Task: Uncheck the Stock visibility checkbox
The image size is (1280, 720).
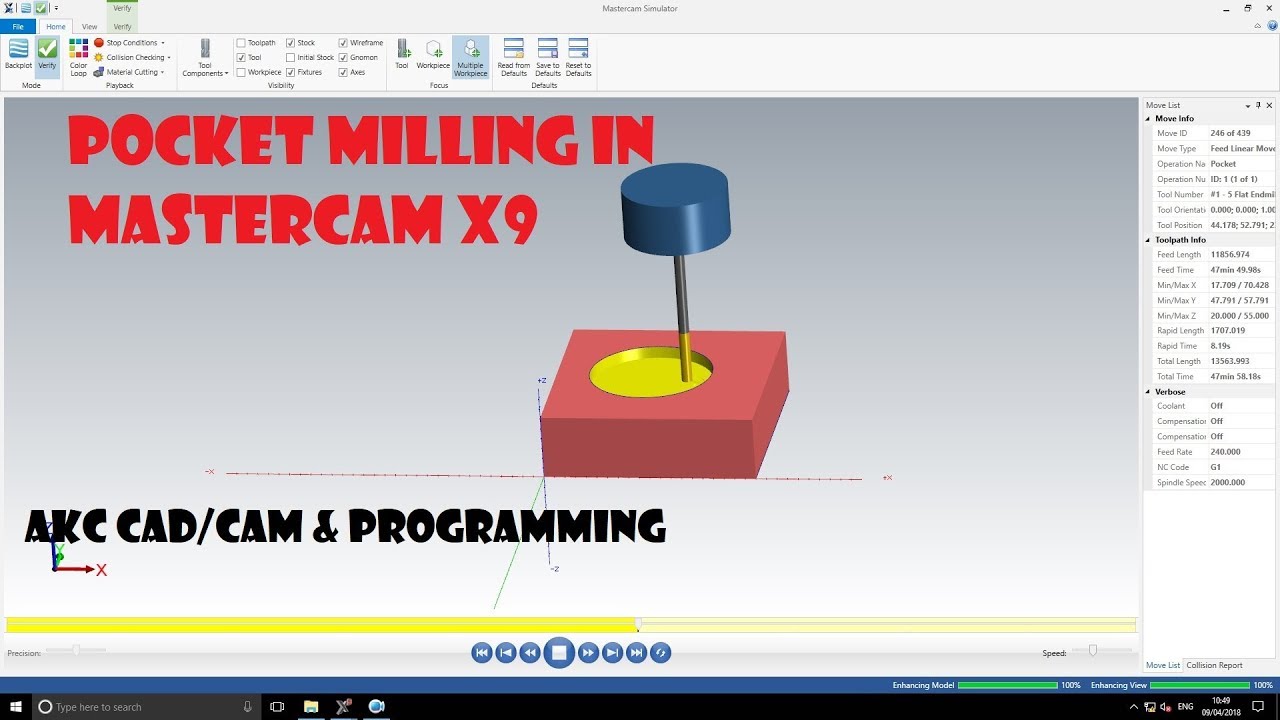Action: click(290, 43)
